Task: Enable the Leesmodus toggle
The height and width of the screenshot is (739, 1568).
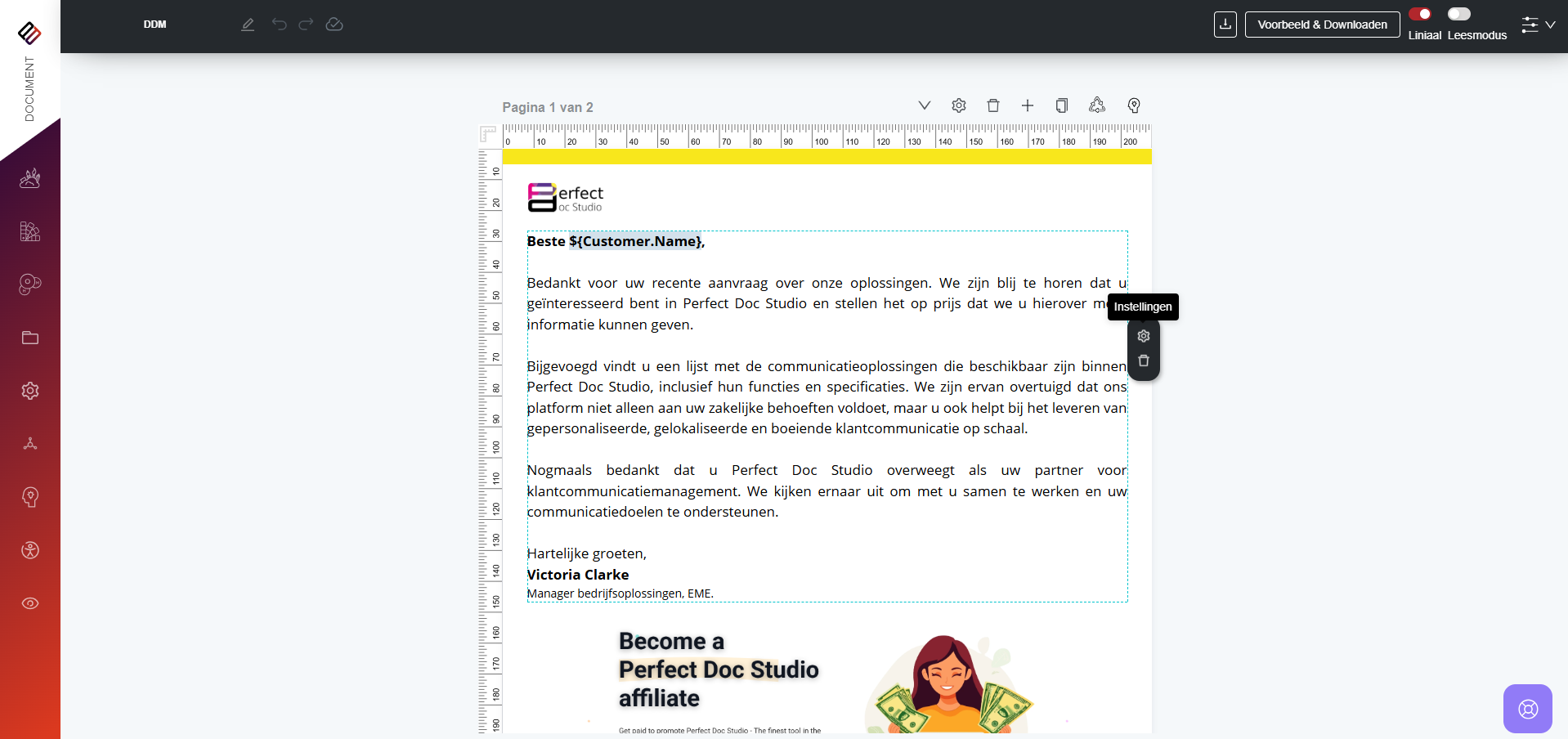Action: (1459, 14)
